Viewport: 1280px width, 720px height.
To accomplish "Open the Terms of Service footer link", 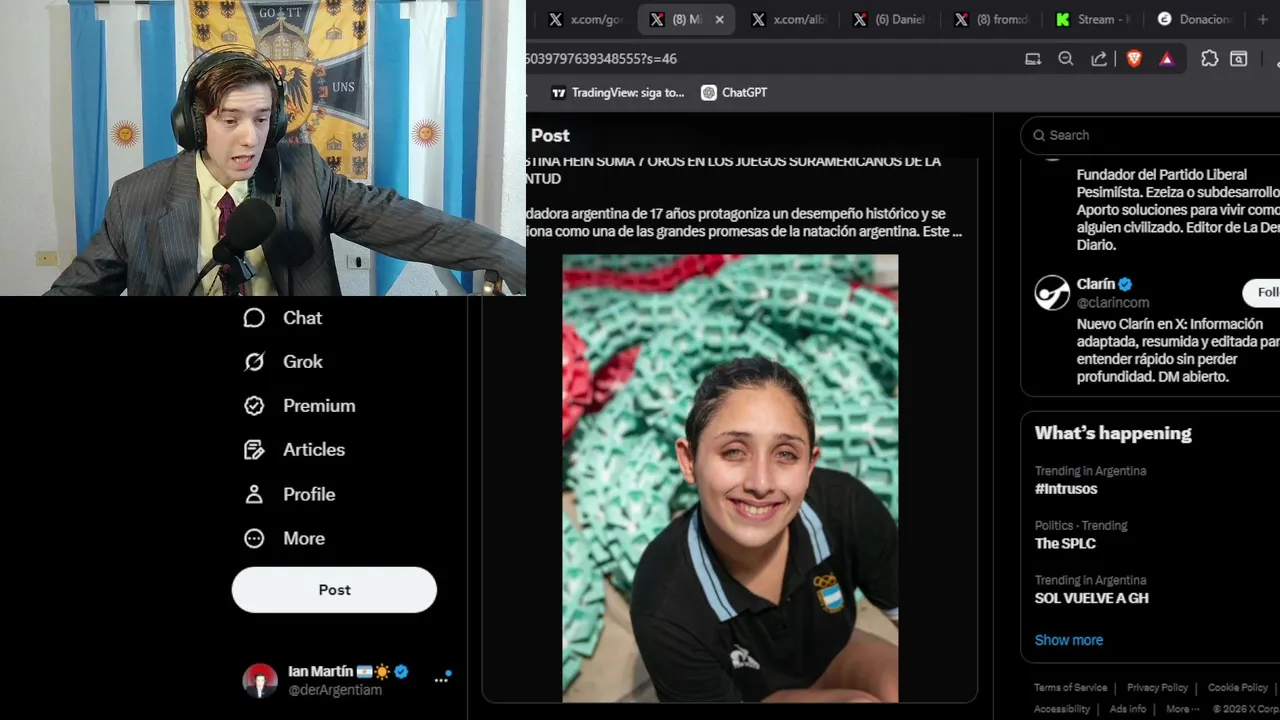I will [1070, 688].
